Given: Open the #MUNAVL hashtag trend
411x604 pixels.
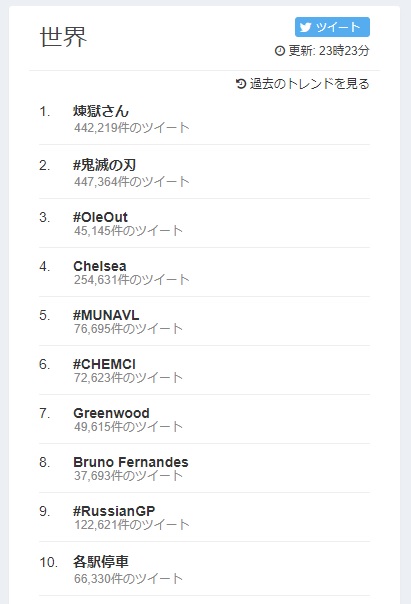Looking at the screenshot, I should tap(106, 315).
